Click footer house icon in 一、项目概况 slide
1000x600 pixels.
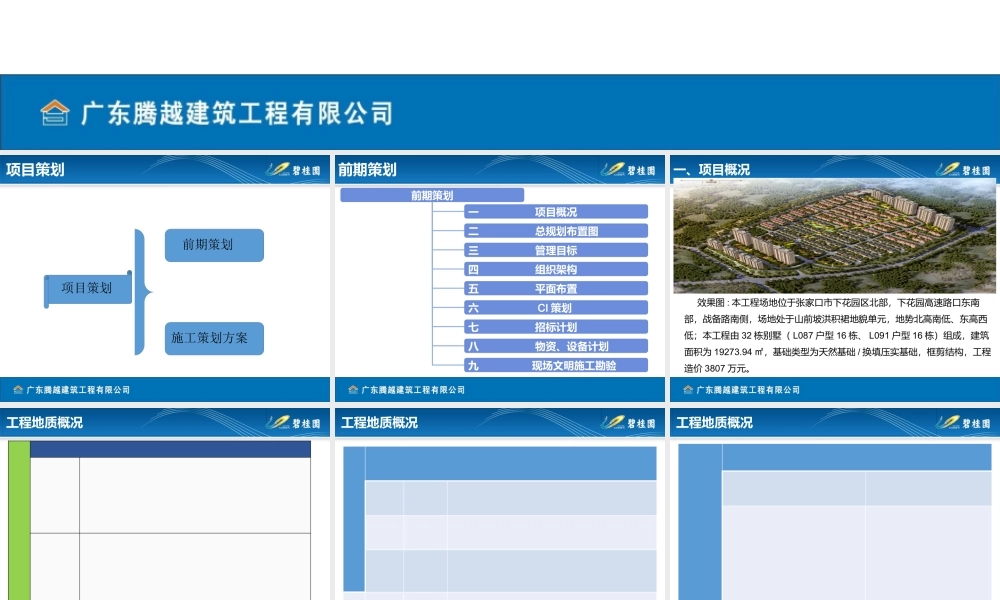coord(688,390)
